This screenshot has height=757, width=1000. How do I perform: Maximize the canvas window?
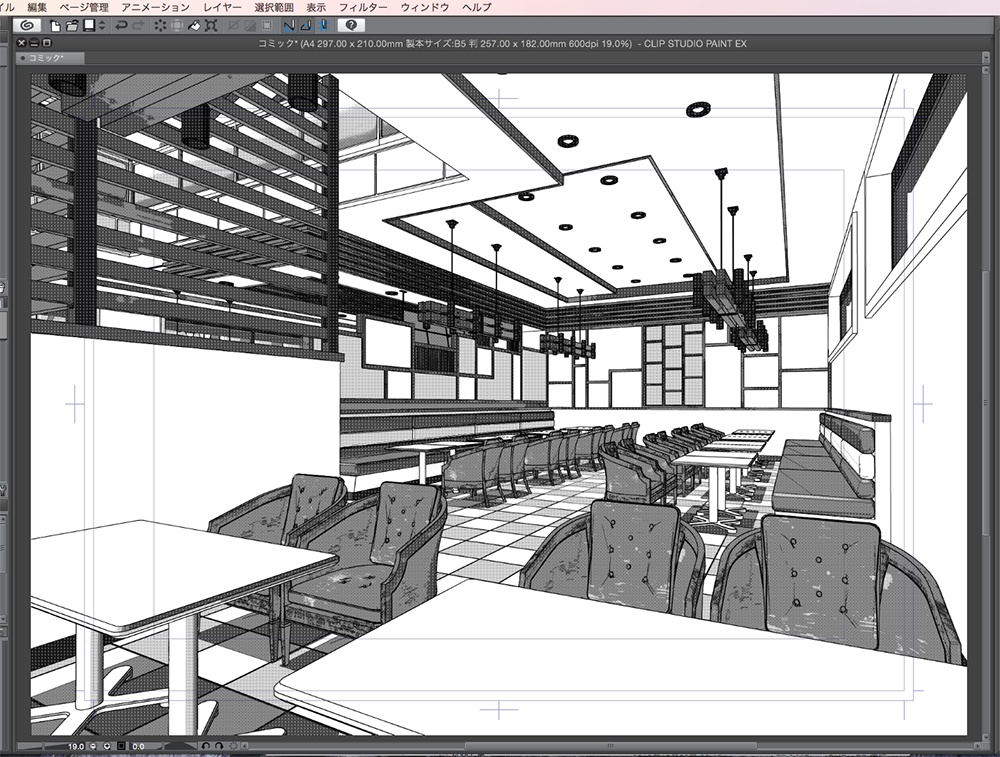point(46,43)
